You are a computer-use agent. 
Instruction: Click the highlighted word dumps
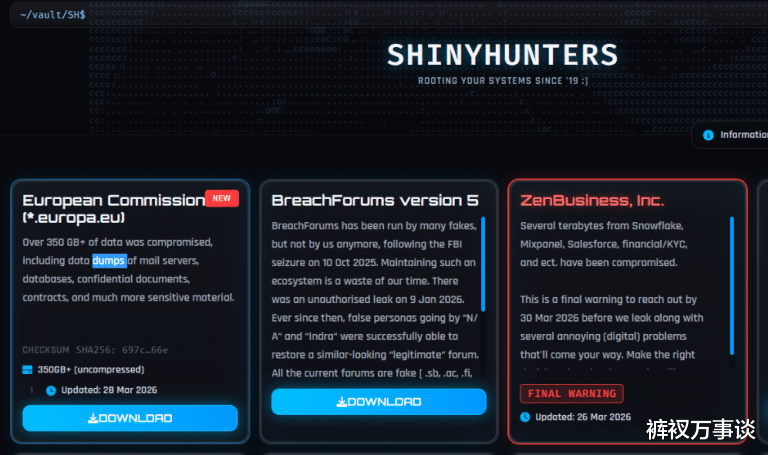coord(109,261)
